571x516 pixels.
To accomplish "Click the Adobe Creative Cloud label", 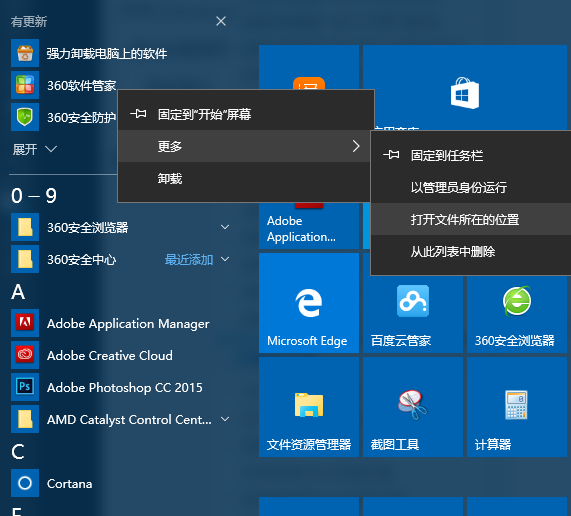I will [x=110, y=355].
